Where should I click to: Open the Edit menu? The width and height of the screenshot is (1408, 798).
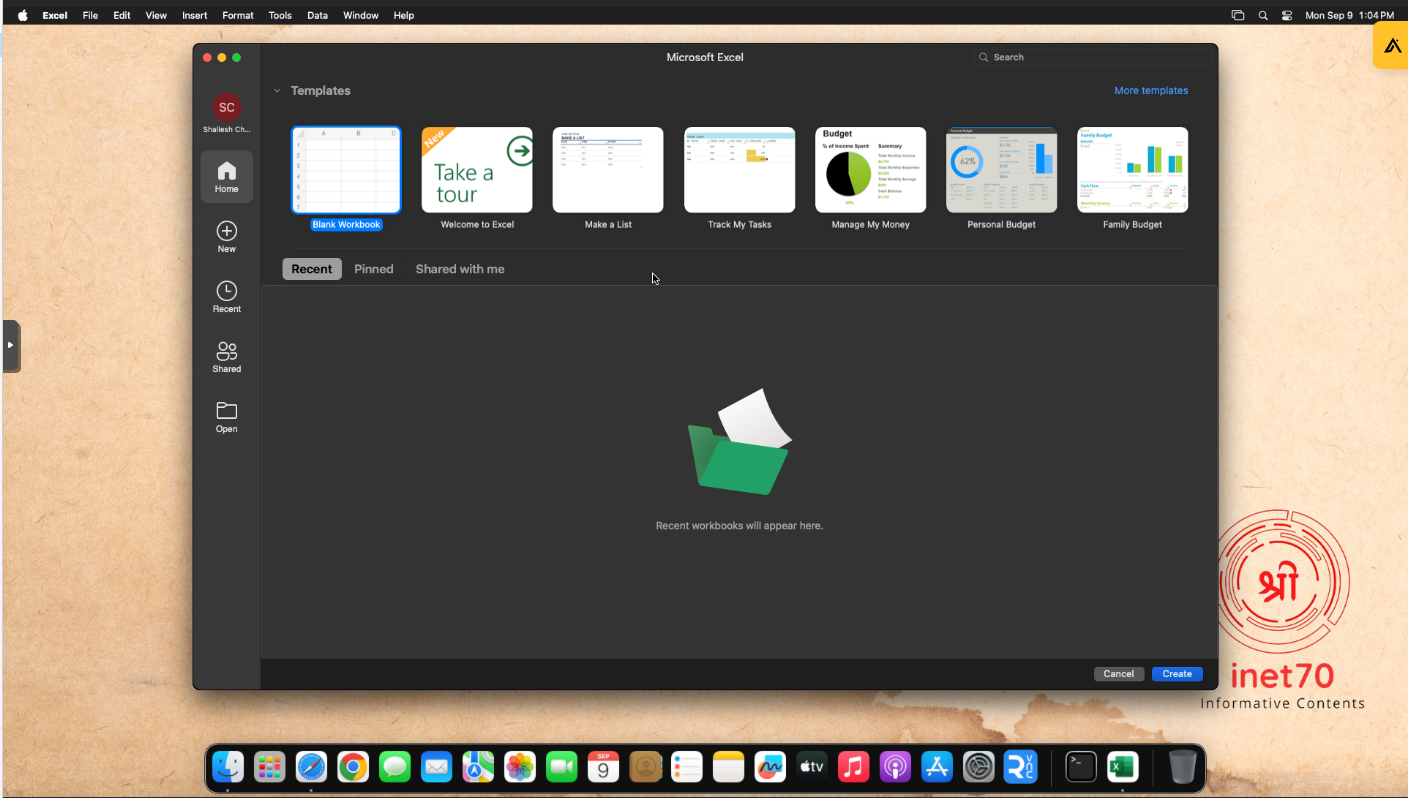pyautogui.click(x=122, y=15)
